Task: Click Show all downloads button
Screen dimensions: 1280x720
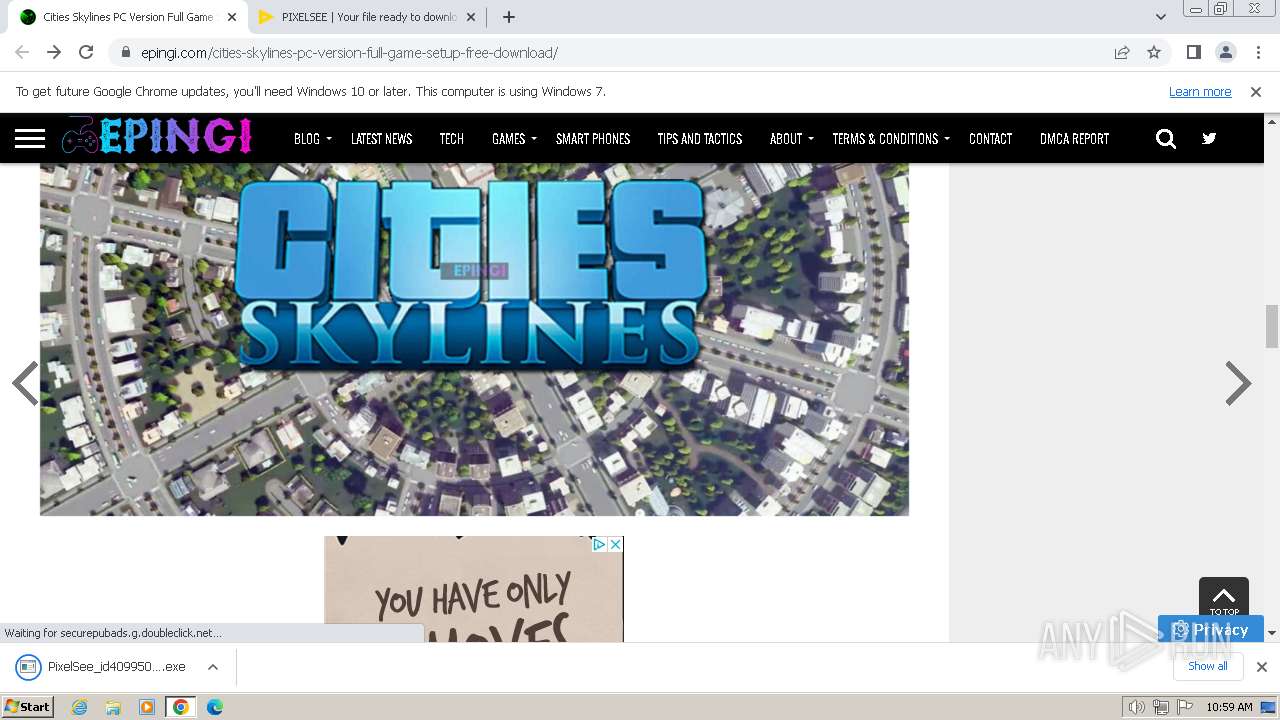Action: click(x=1207, y=666)
